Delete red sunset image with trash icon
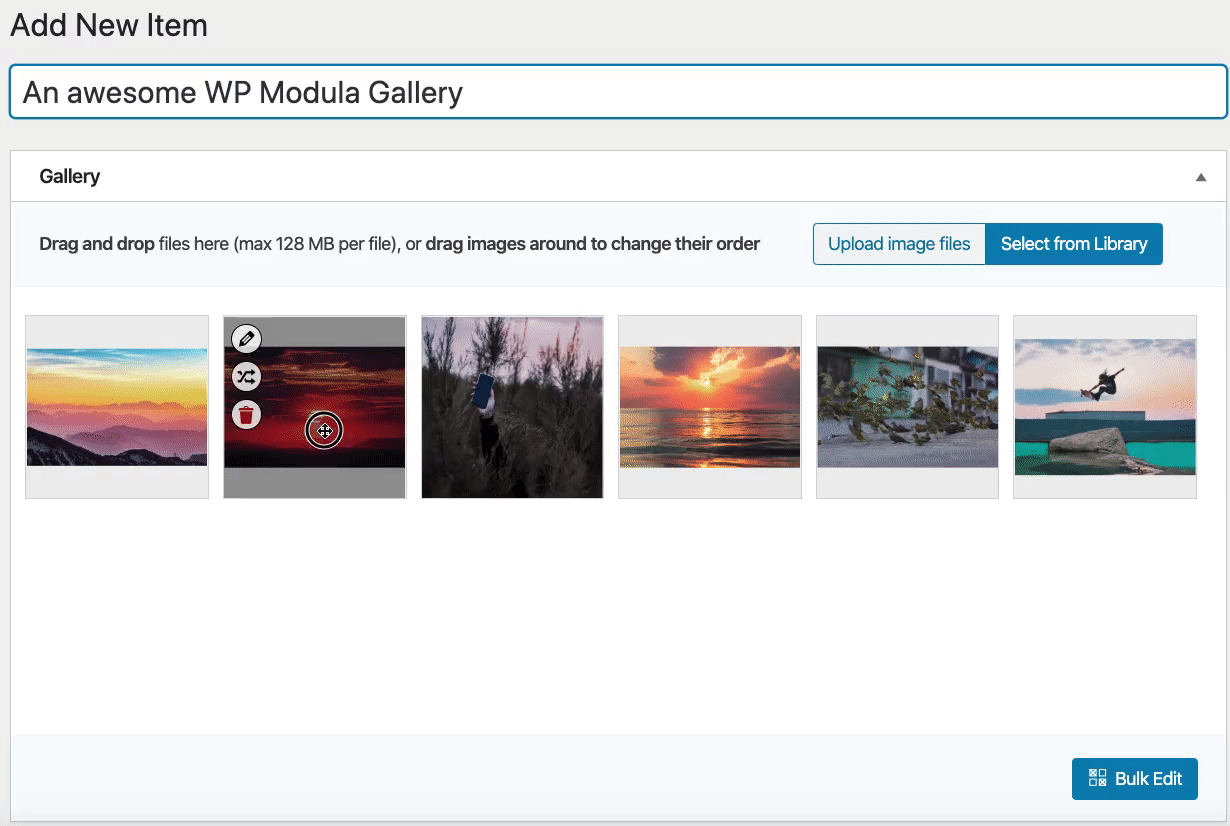Image resolution: width=1230 pixels, height=826 pixels. 246,414
